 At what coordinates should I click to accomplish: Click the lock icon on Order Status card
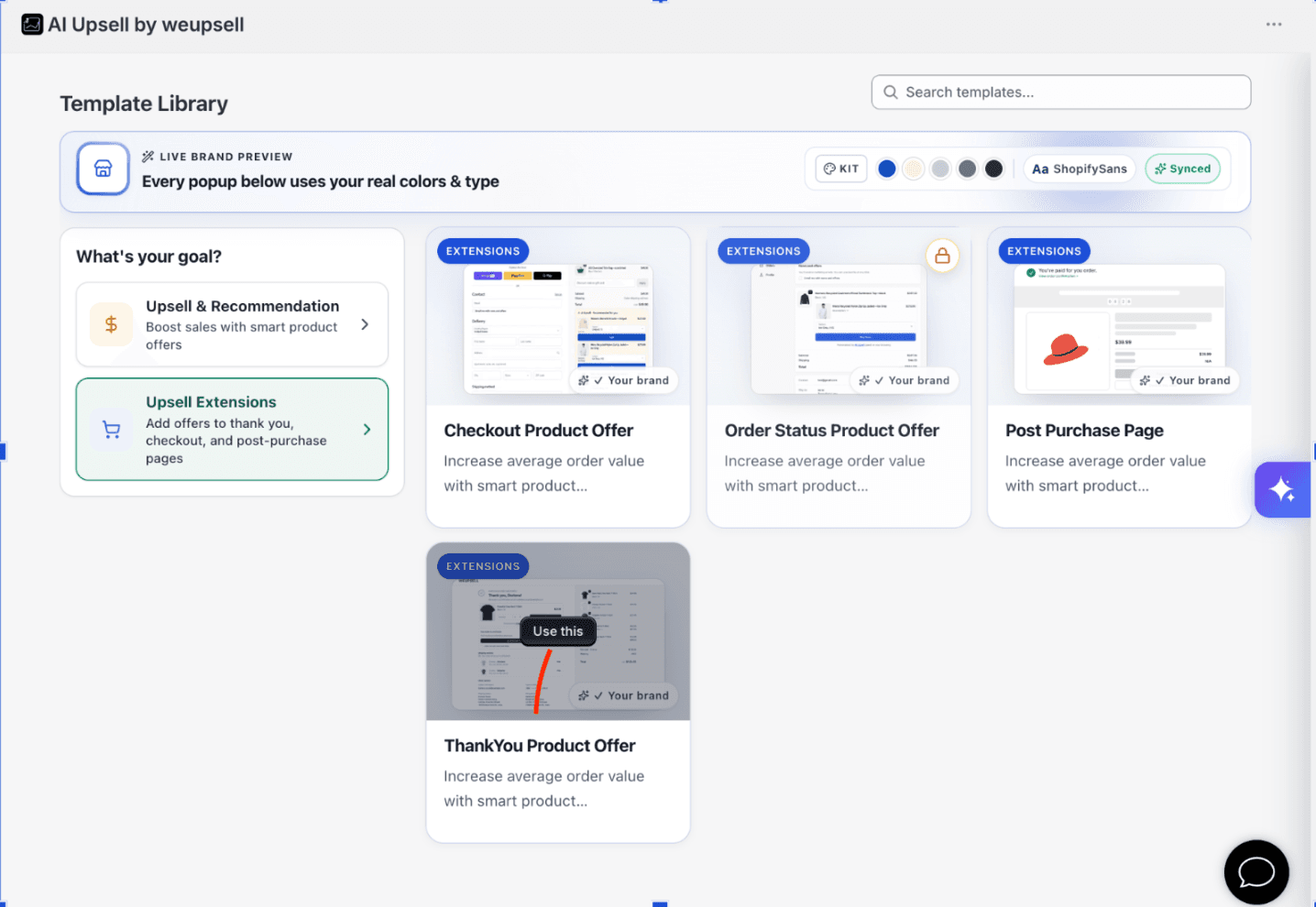(942, 256)
